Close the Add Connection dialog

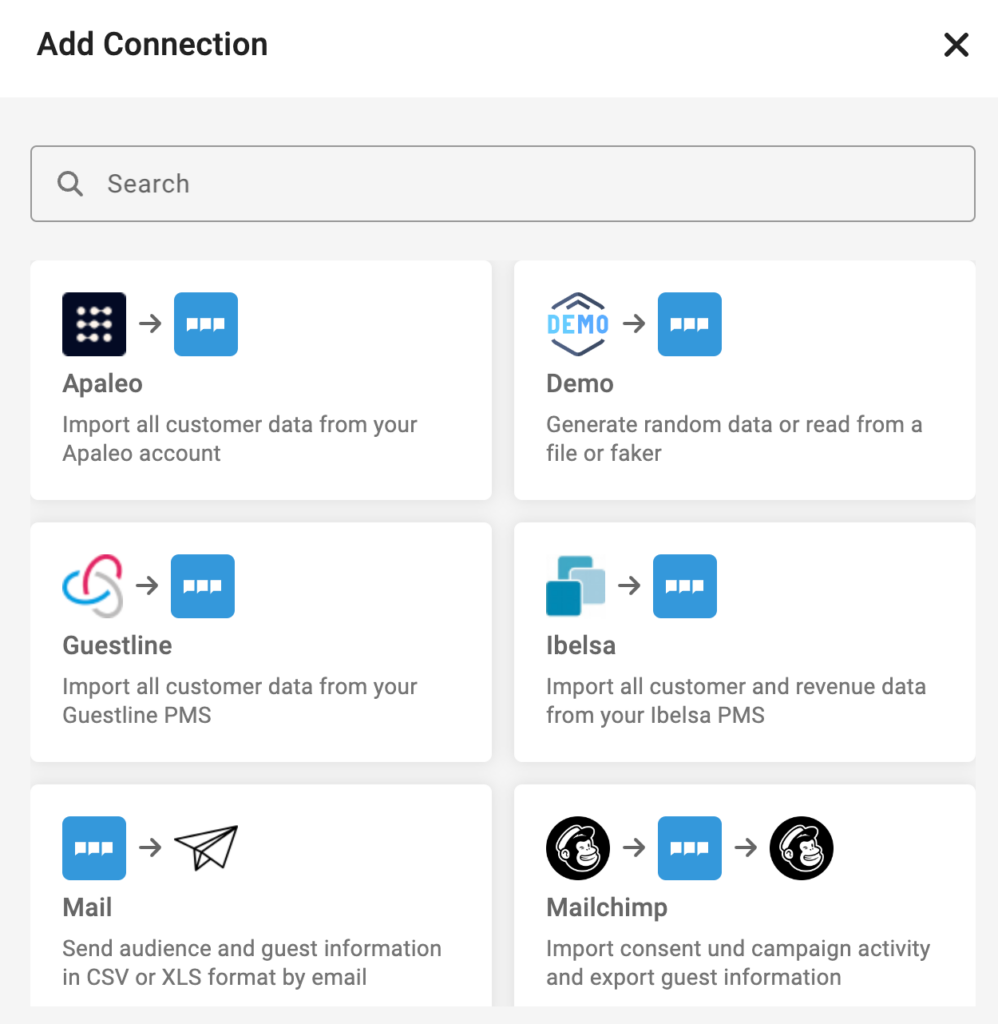[956, 45]
